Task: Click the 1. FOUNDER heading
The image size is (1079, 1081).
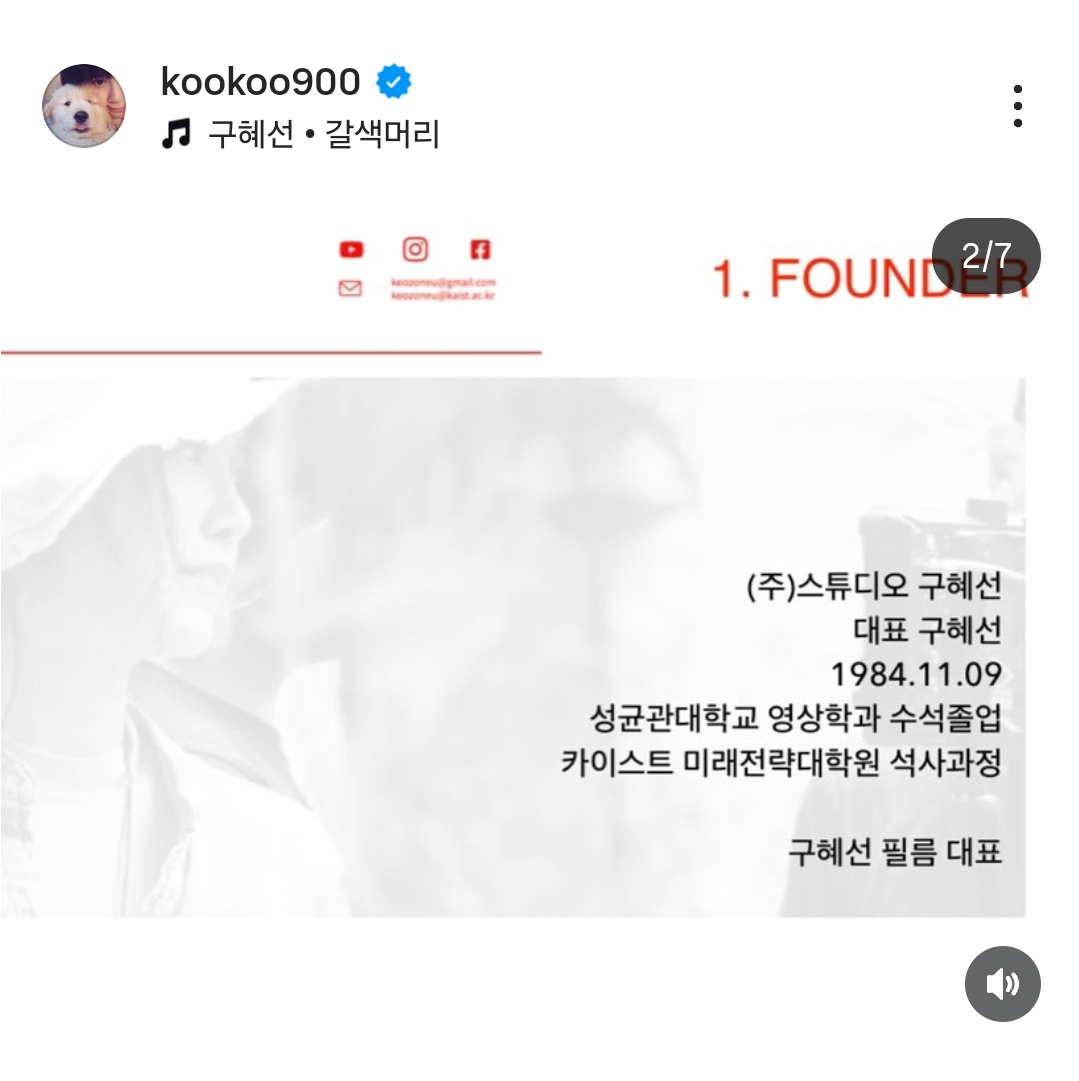Action: (x=870, y=279)
